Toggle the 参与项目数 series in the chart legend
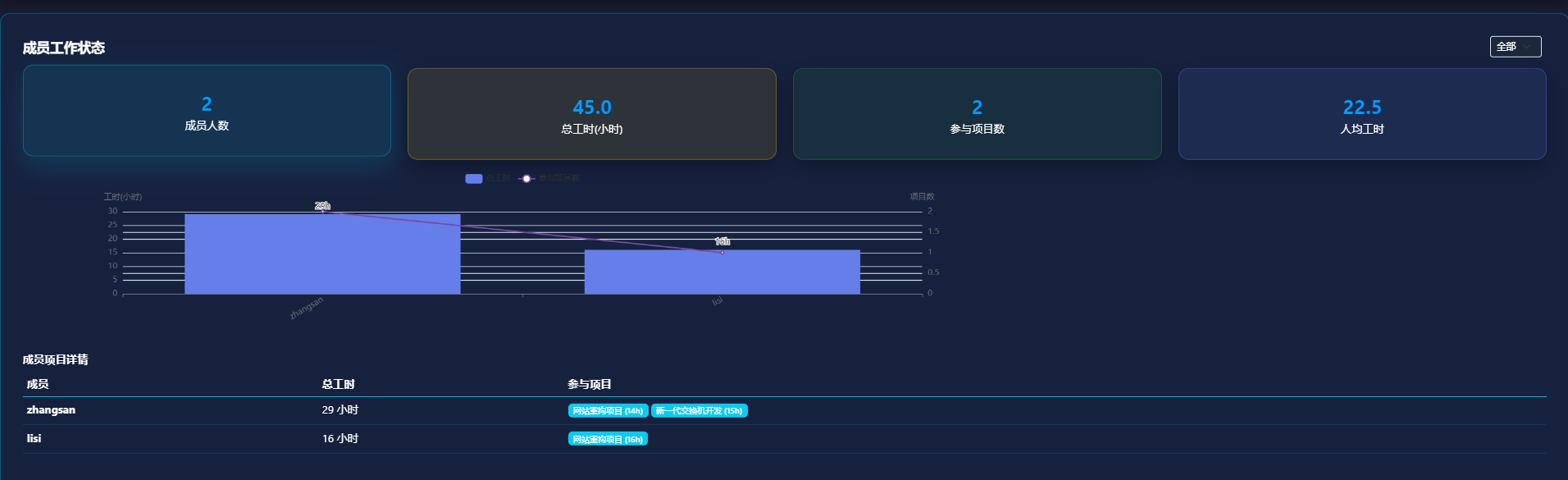The image size is (1568, 480). 549,178
